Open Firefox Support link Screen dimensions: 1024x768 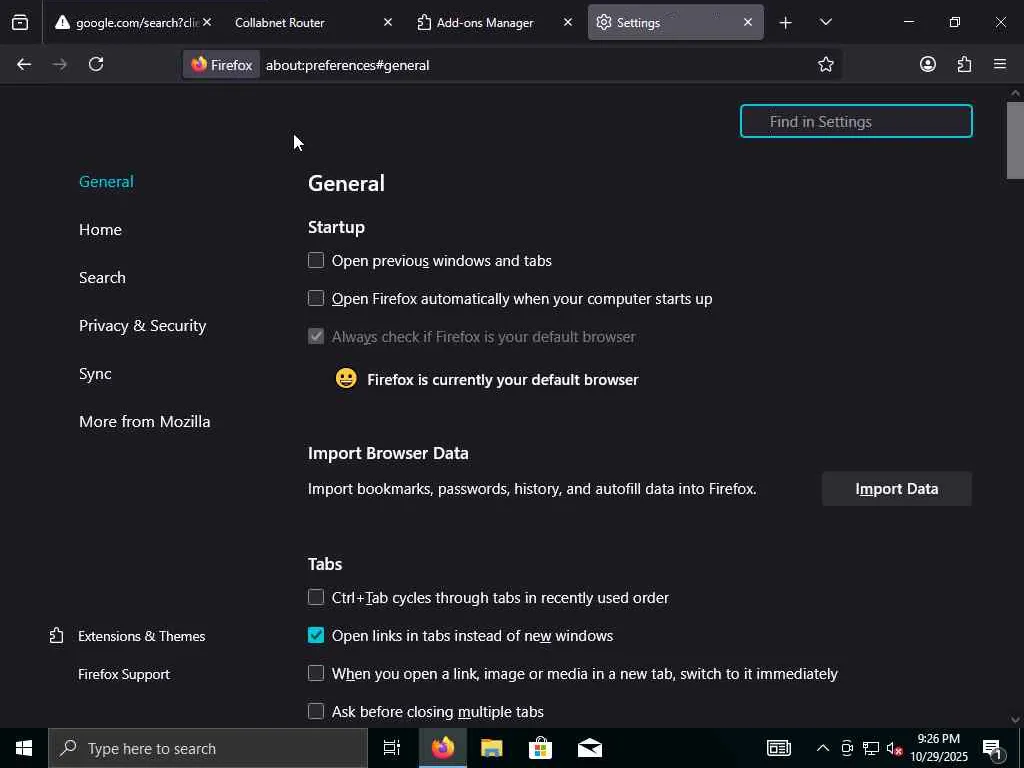pyautogui.click(x=124, y=674)
